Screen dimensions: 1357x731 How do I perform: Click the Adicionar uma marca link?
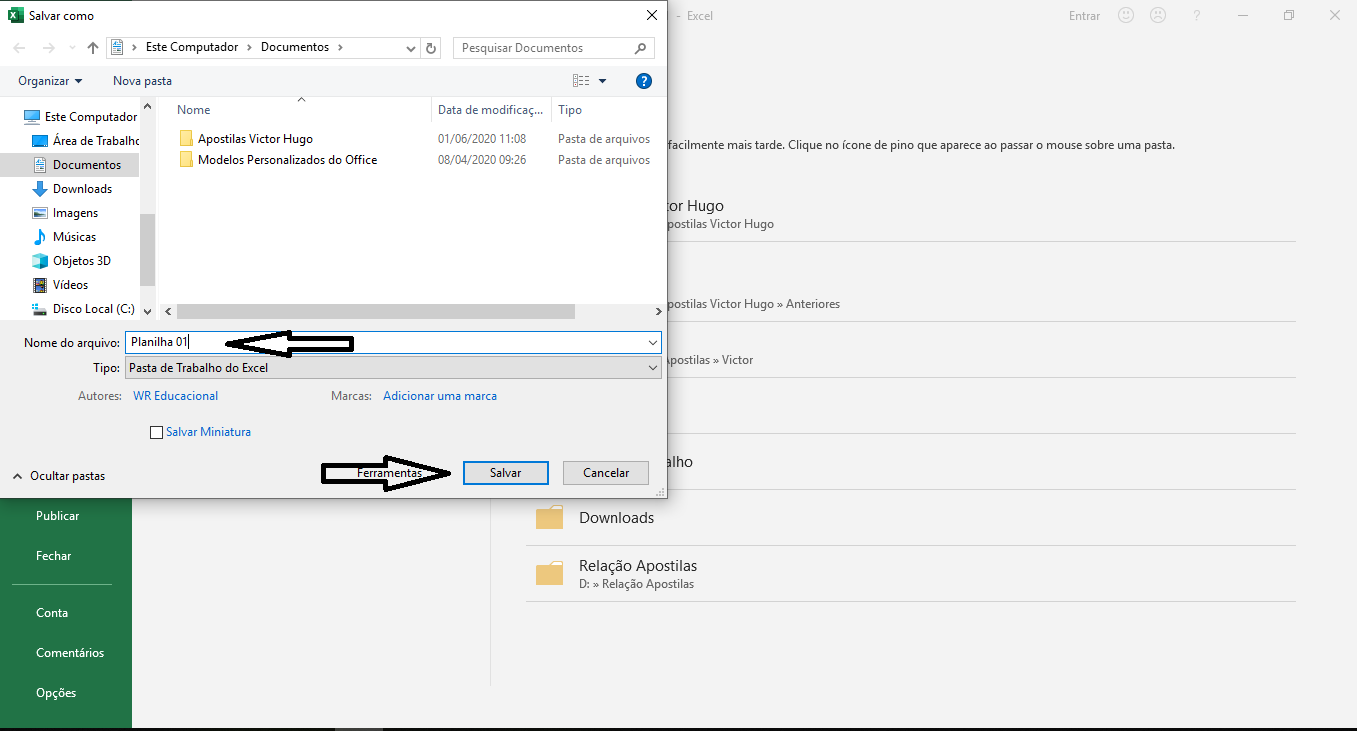440,396
